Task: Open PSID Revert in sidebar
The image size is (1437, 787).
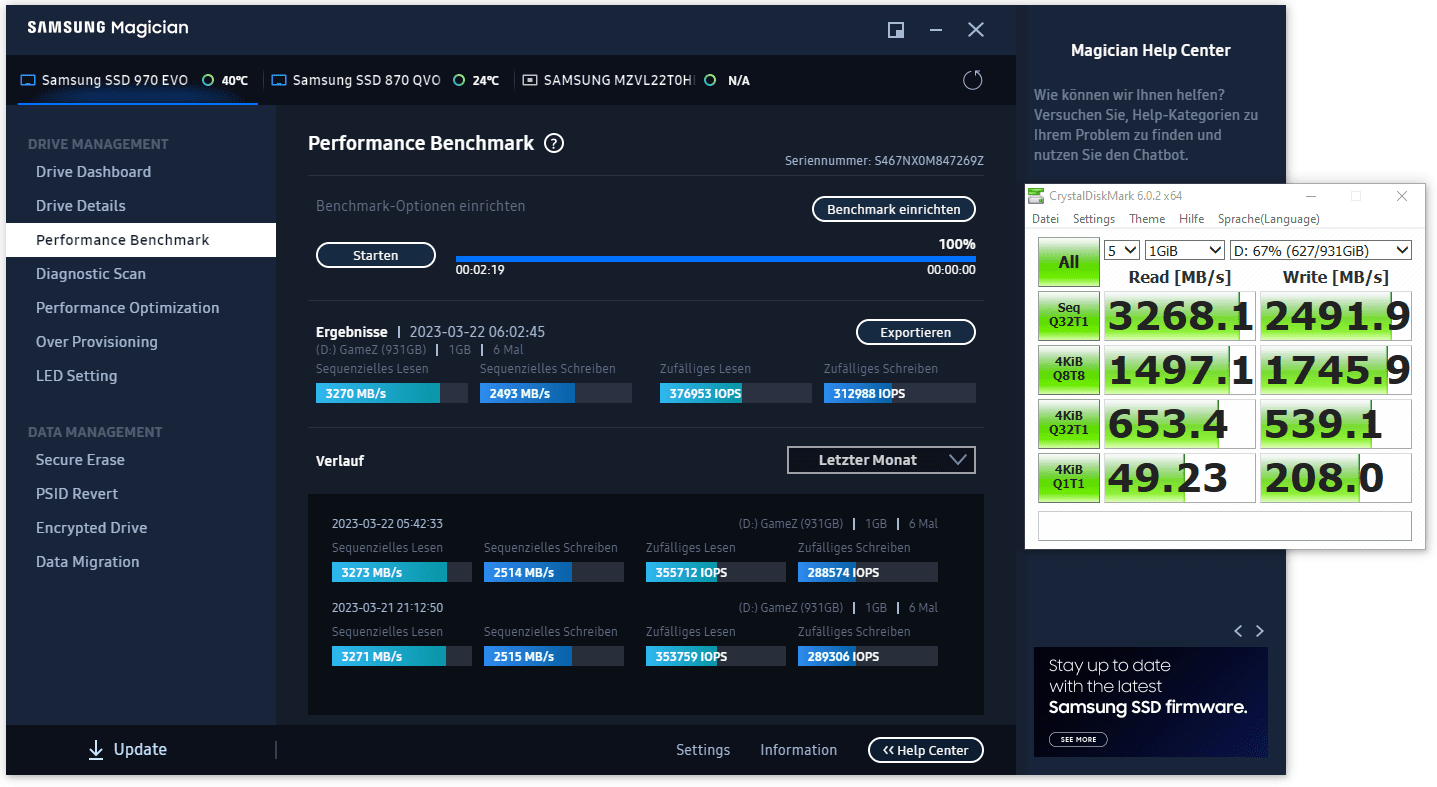Action: click(x=77, y=494)
